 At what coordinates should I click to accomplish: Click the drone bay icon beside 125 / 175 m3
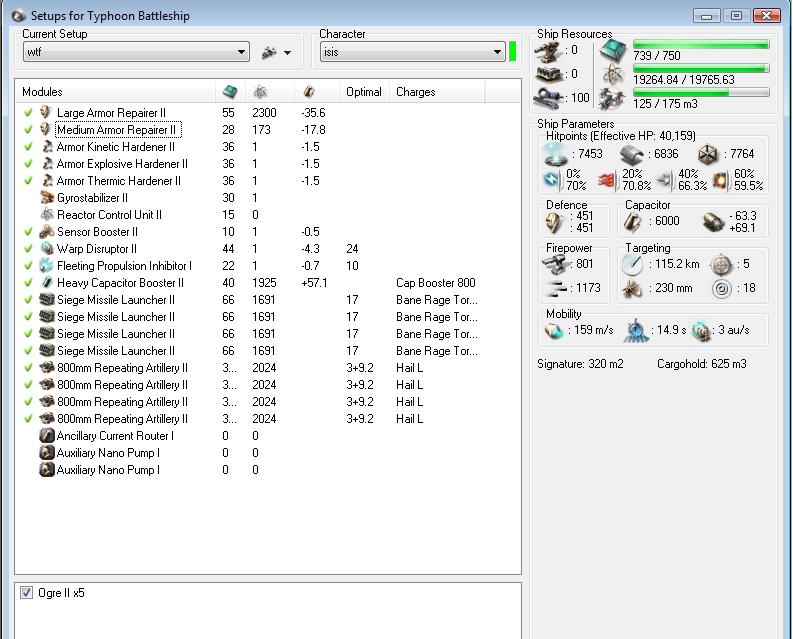tap(612, 99)
